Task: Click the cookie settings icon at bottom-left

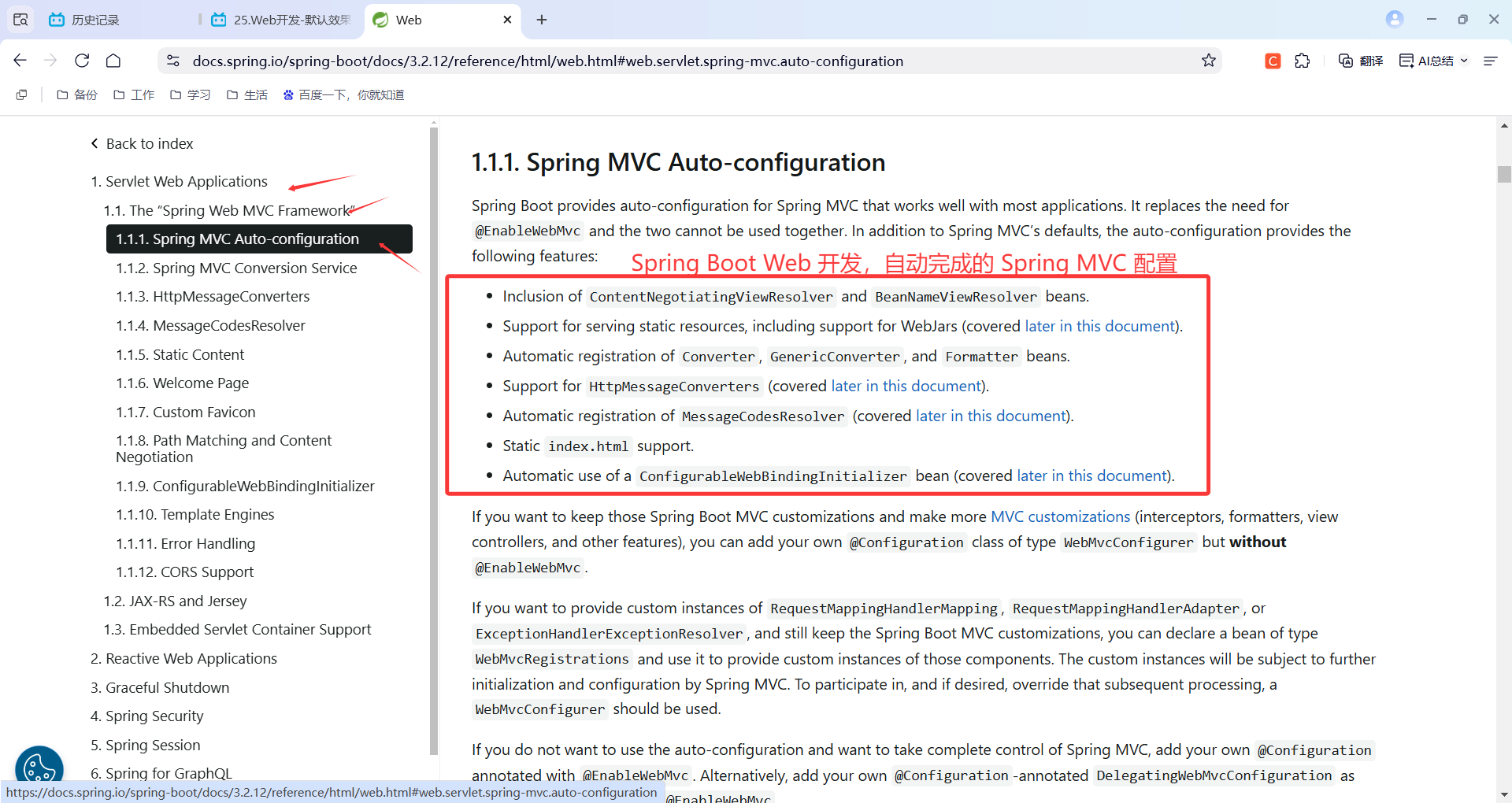Action: click(x=39, y=768)
